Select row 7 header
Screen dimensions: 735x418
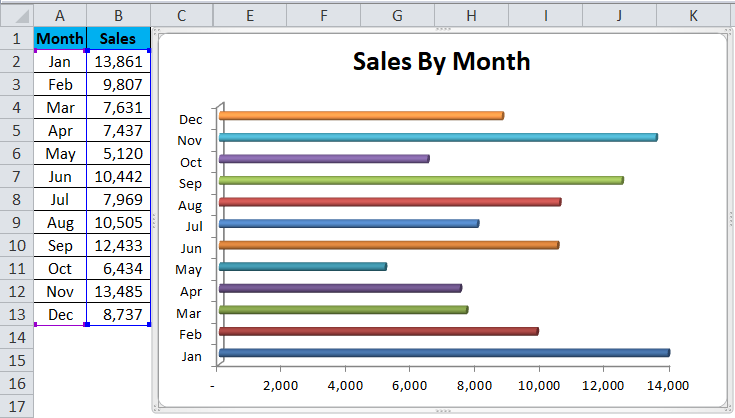[16, 176]
